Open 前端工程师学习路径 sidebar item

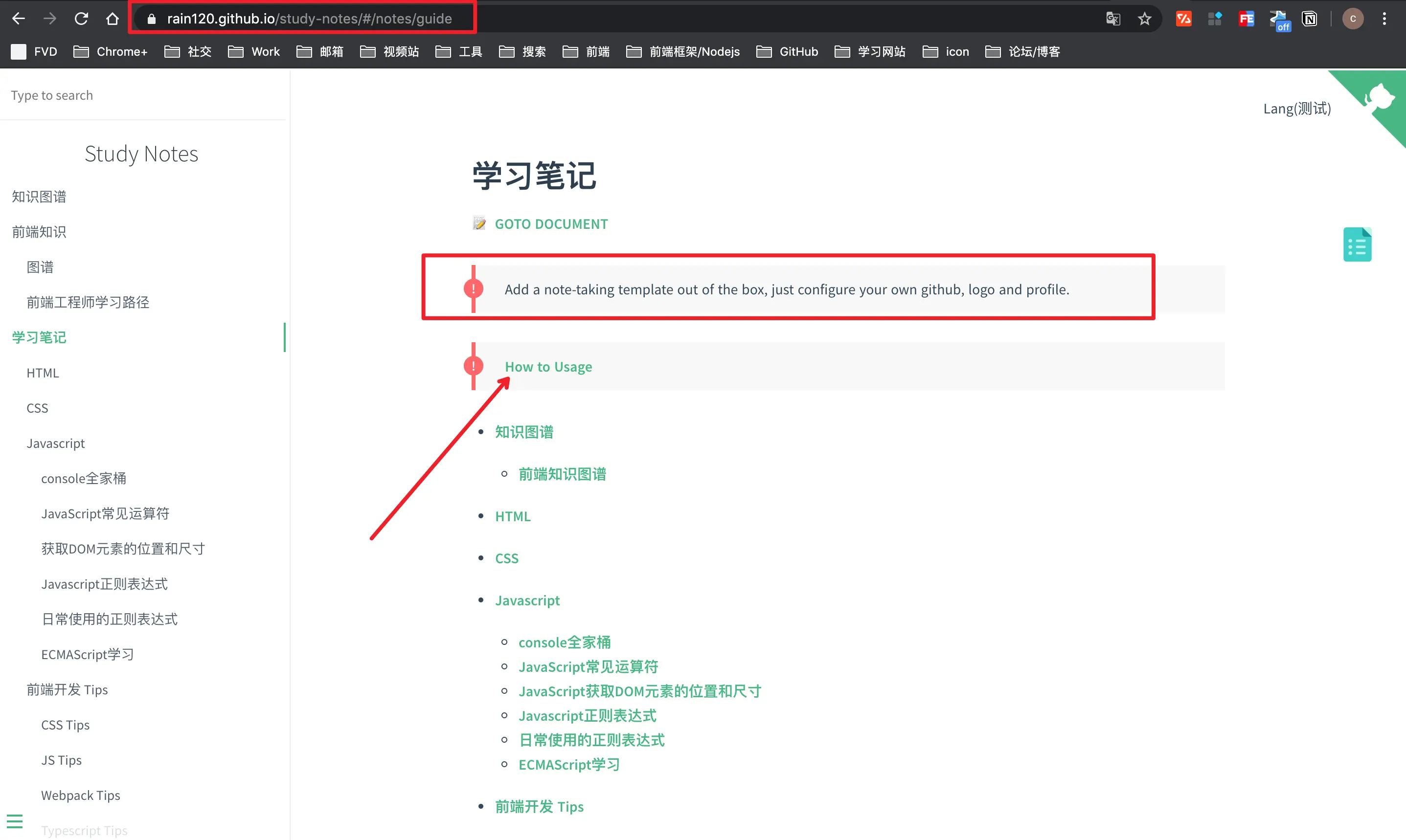(x=88, y=302)
